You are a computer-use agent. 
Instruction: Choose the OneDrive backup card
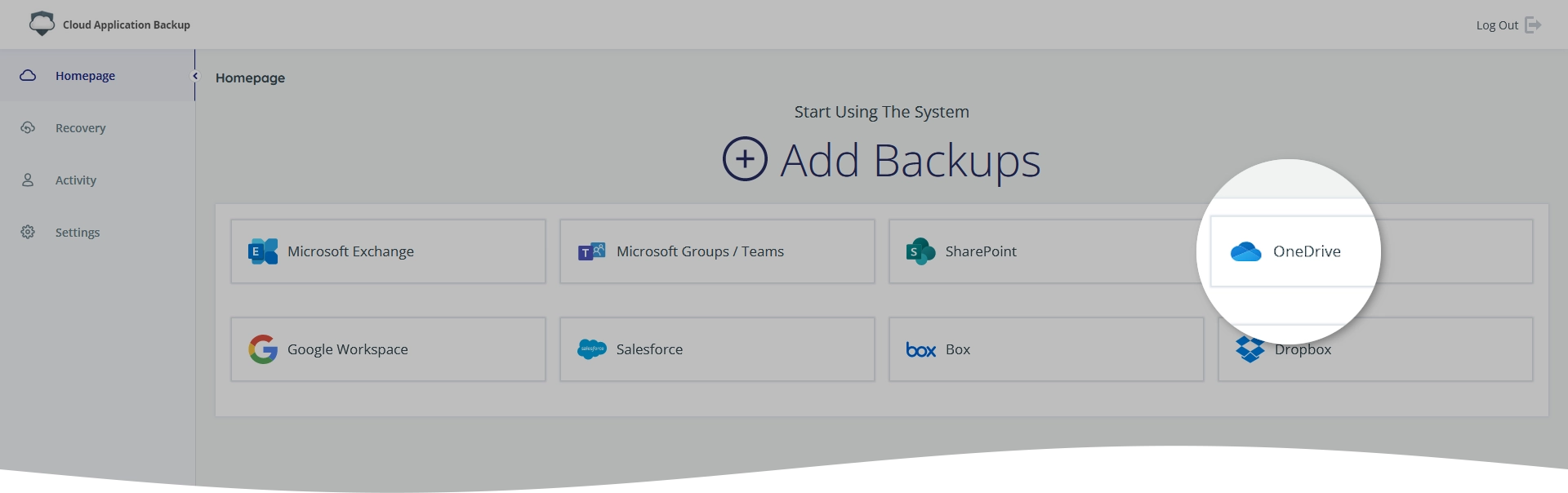pos(1372,251)
